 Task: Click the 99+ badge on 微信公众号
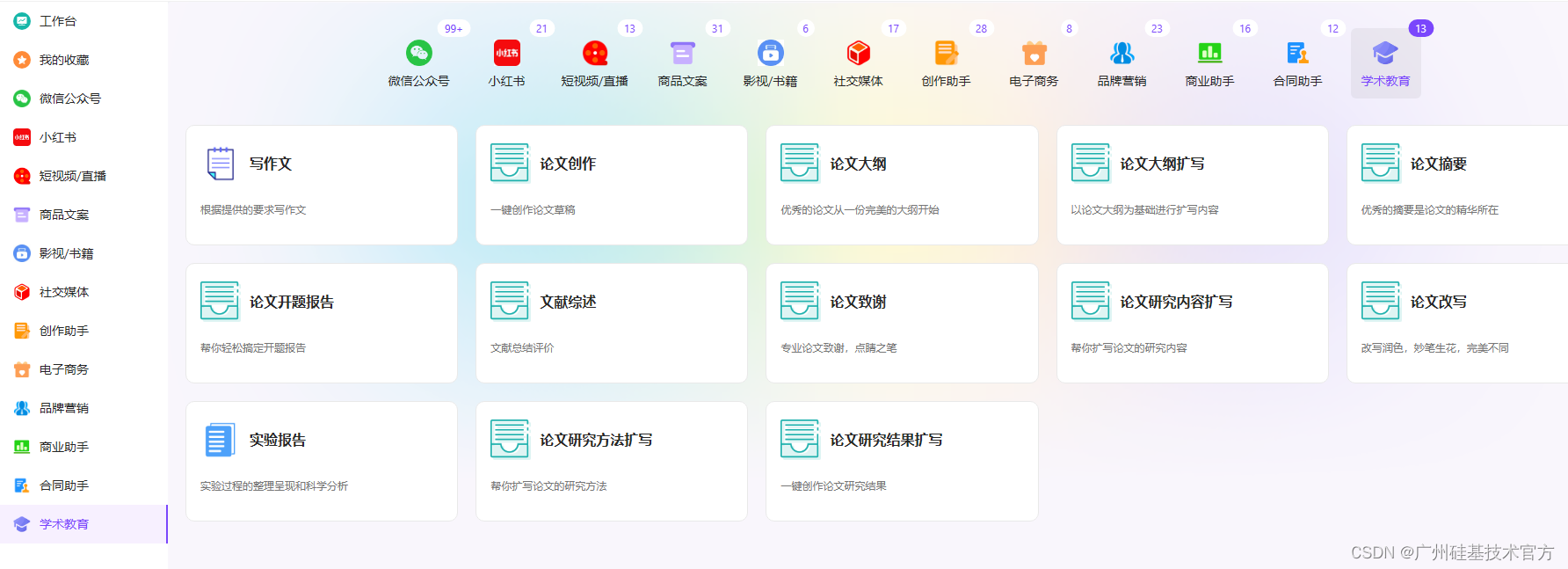(x=454, y=29)
